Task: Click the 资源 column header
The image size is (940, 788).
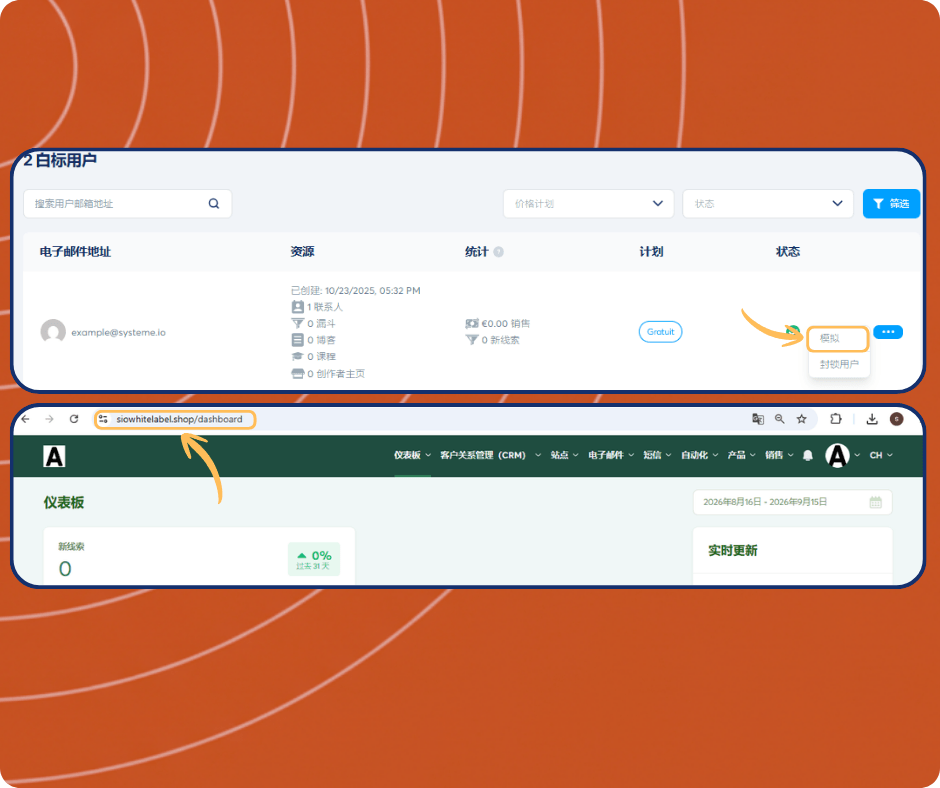Action: click(x=302, y=252)
